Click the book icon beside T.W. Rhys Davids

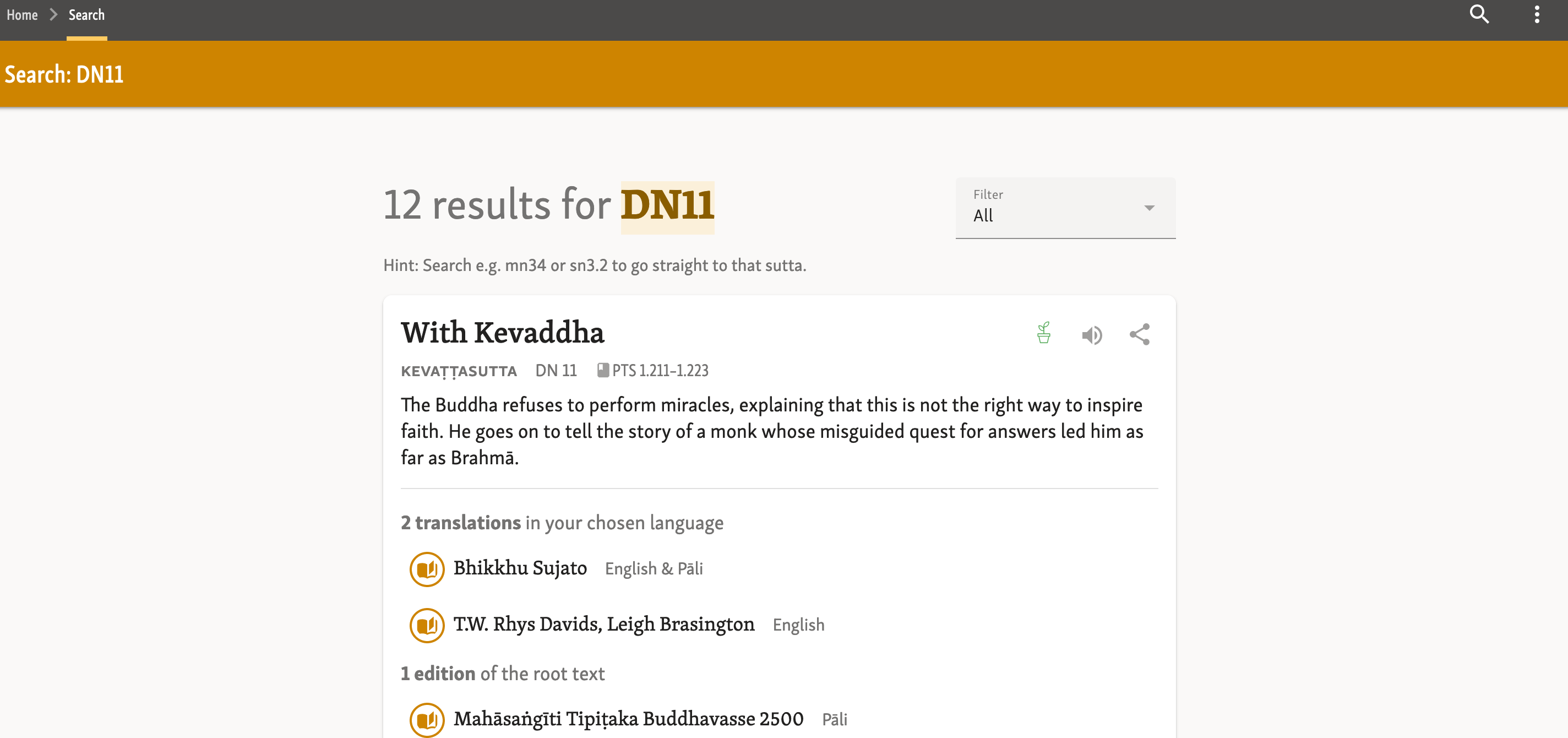point(427,625)
